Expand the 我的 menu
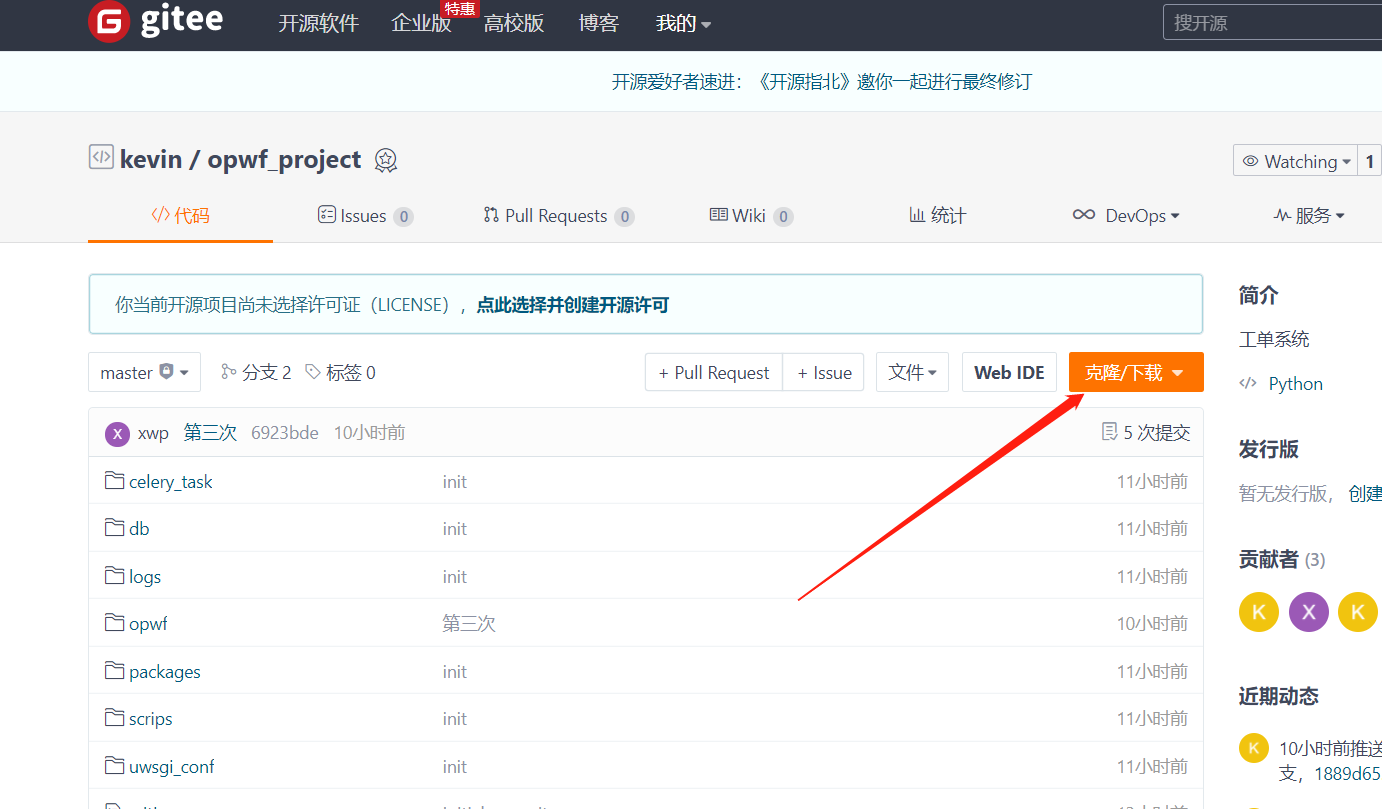This screenshot has width=1382, height=809. tap(683, 23)
